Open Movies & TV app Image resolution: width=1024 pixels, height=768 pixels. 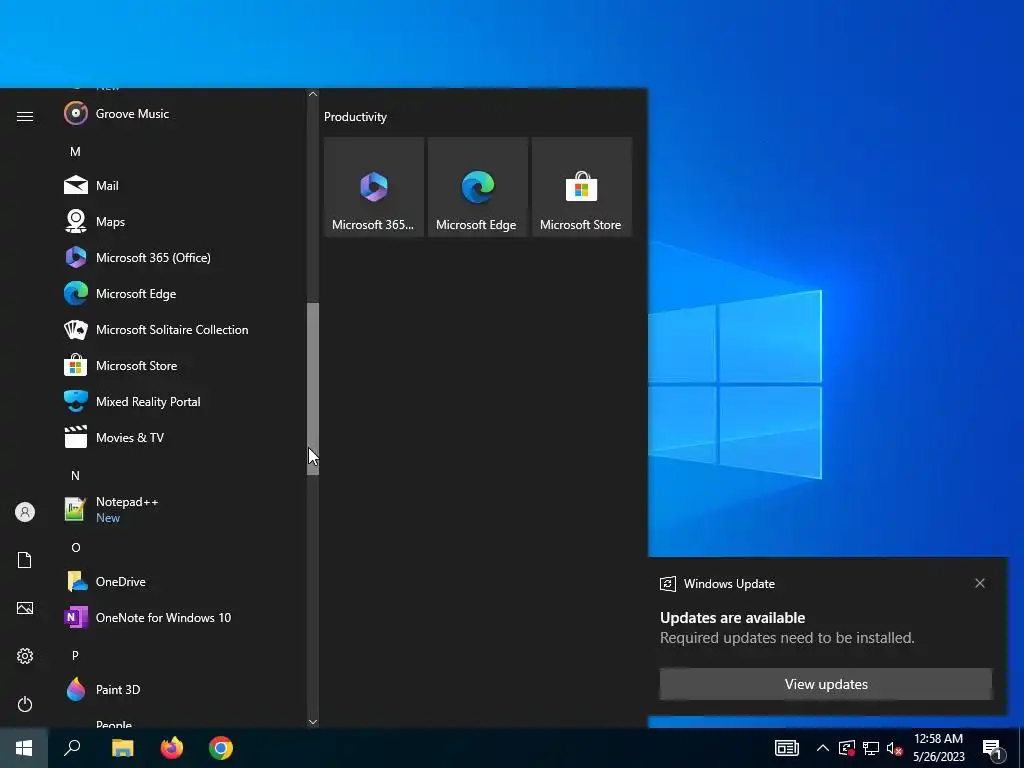[x=181, y=437]
